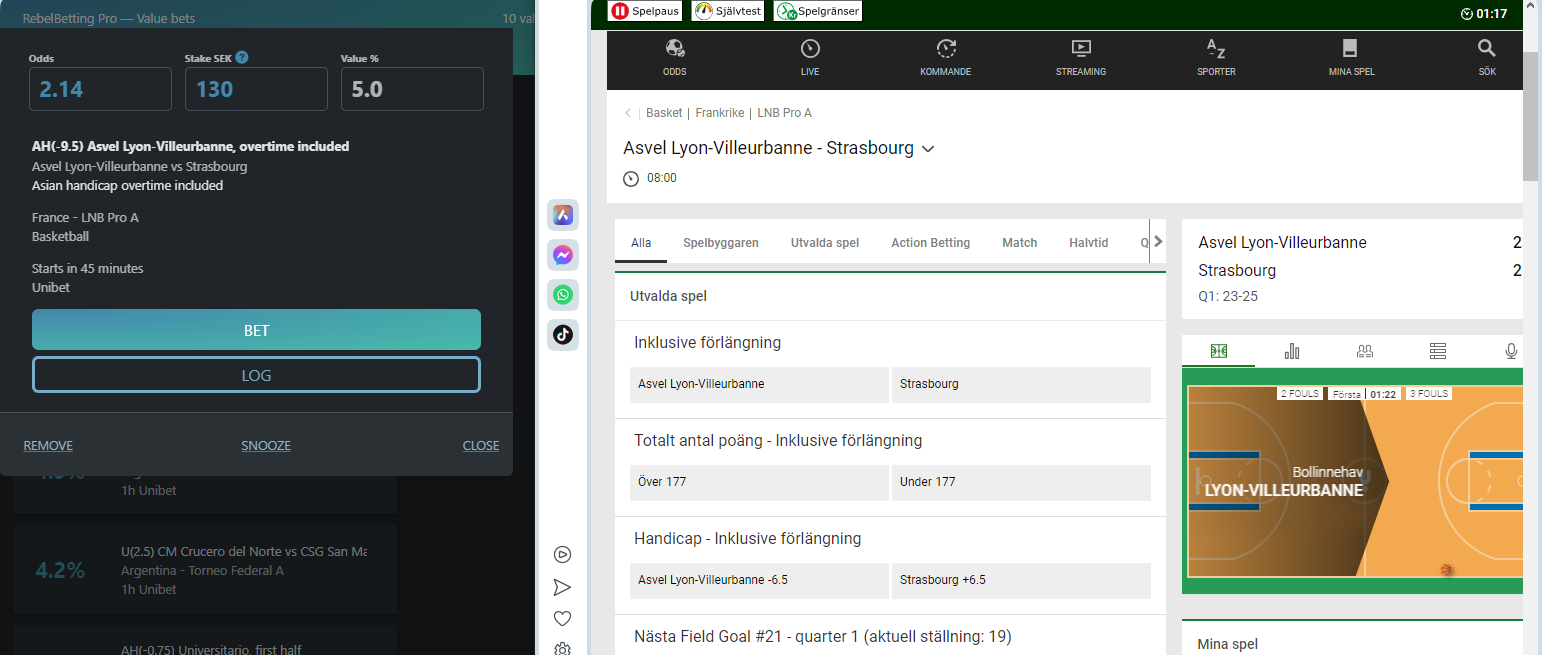This screenshot has height=655, width=1542.
Task: Click the microphone commentary tab in tracker
Action: [x=1511, y=351]
